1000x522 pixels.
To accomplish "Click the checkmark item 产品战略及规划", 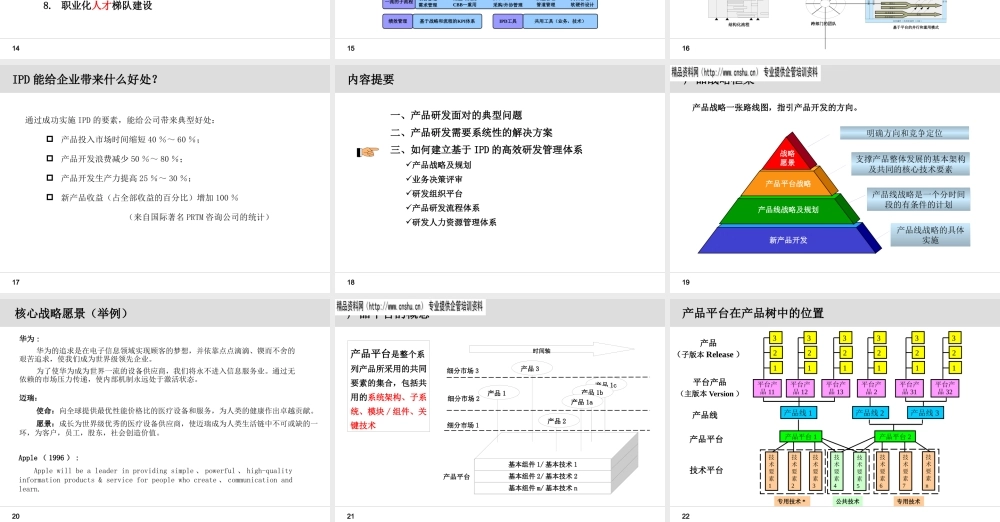I will [x=438, y=165].
